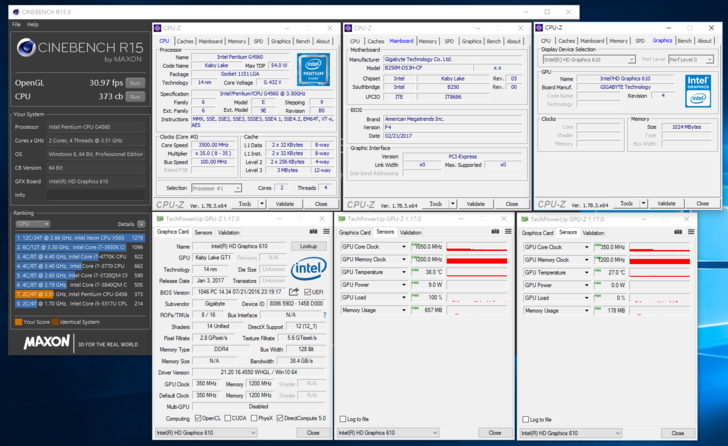Run the OpenGL benchmark in Cinebench
This screenshot has width=728, height=446.
click(135, 83)
